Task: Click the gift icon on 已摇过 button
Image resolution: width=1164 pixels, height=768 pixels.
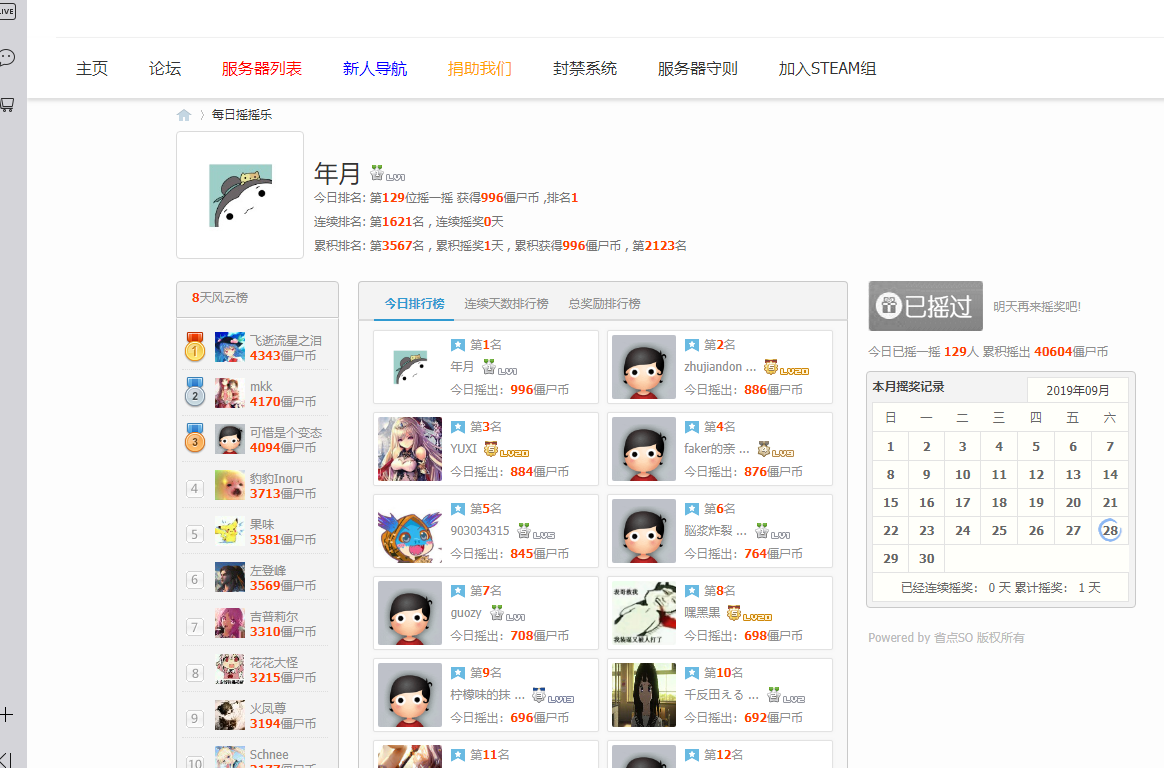Action: click(887, 306)
